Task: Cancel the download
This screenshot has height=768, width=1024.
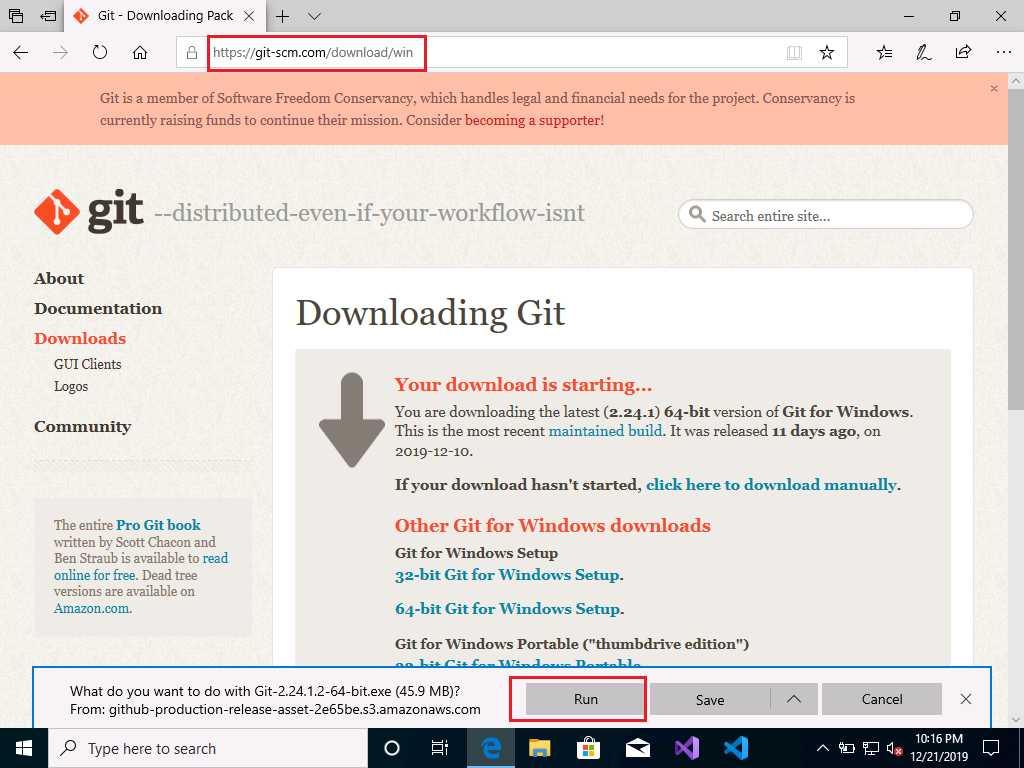Action: pyautogui.click(x=882, y=699)
